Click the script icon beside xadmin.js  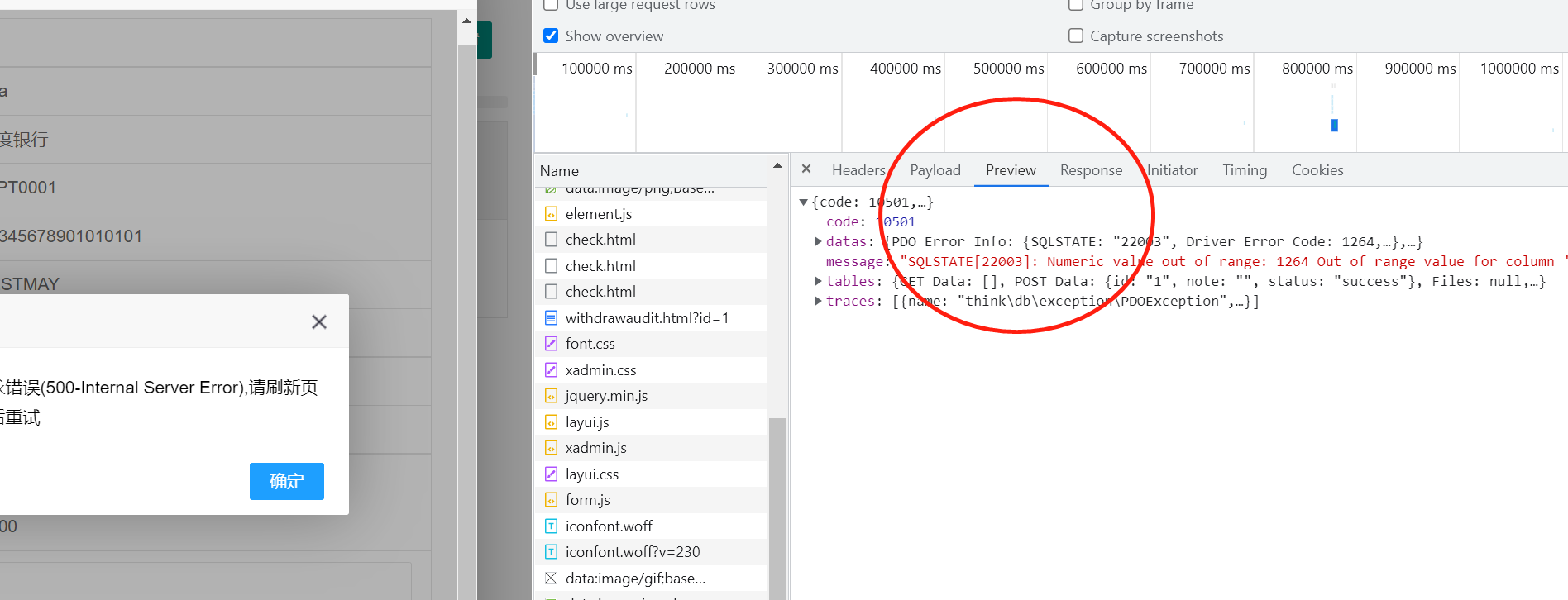click(x=551, y=448)
